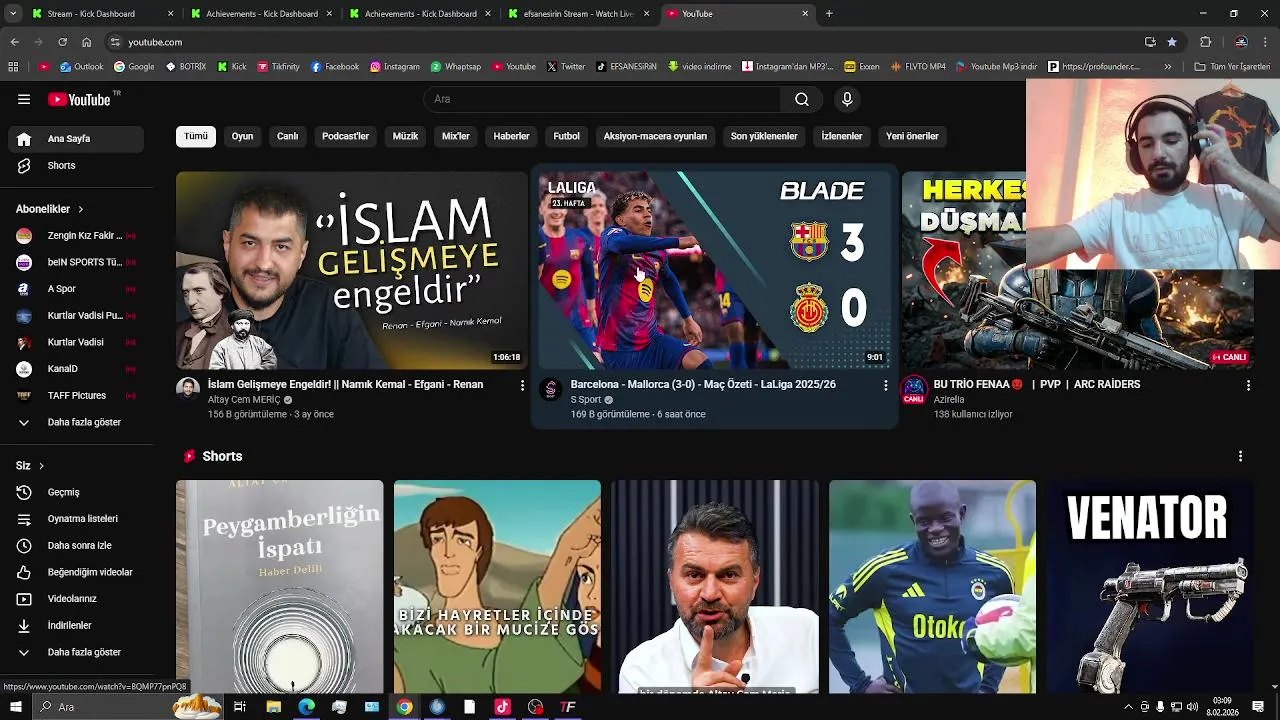Click the S Sport channel avatar

(x=551, y=389)
